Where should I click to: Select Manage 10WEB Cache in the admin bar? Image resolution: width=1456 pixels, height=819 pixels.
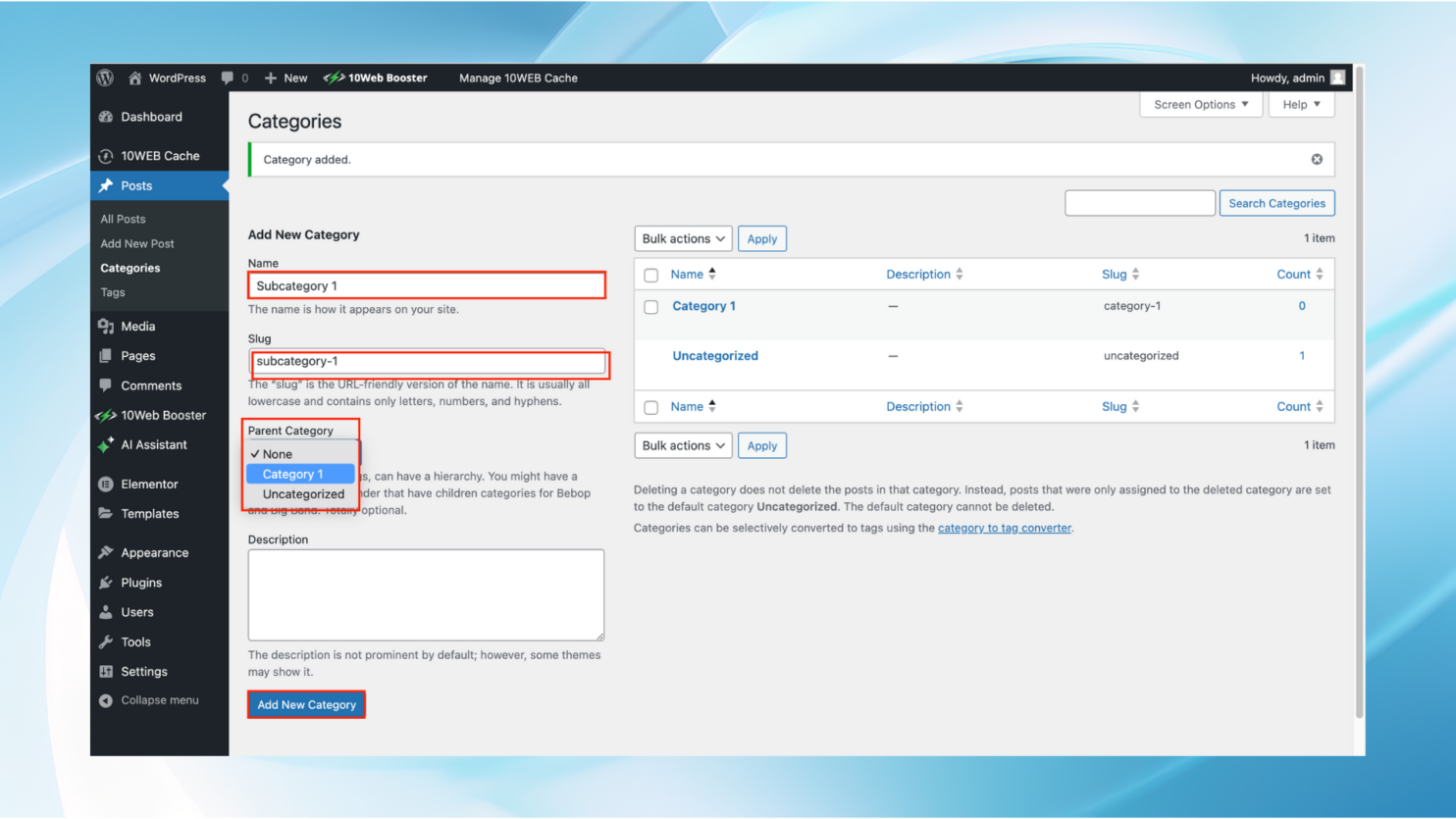[x=518, y=77]
